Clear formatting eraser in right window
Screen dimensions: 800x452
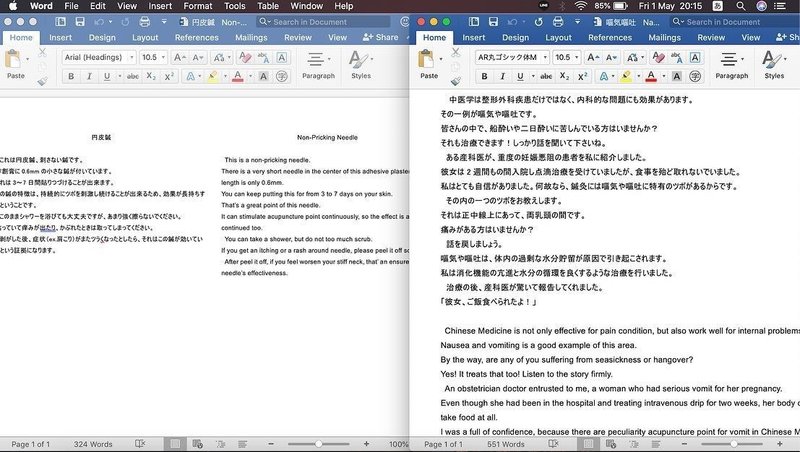(x=658, y=58)
